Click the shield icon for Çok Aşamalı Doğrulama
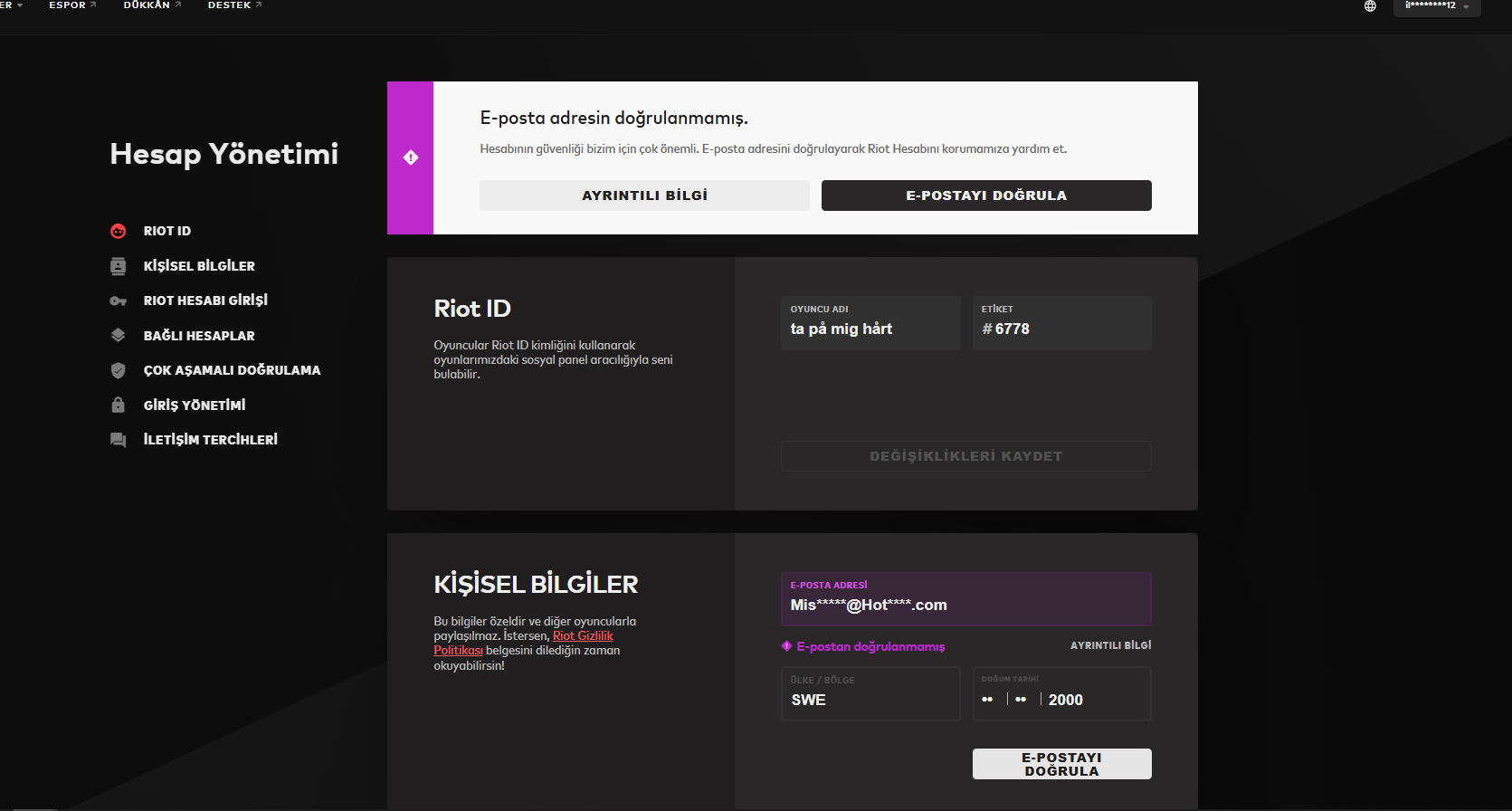The image size is (1512, 811). click(118, 370)
